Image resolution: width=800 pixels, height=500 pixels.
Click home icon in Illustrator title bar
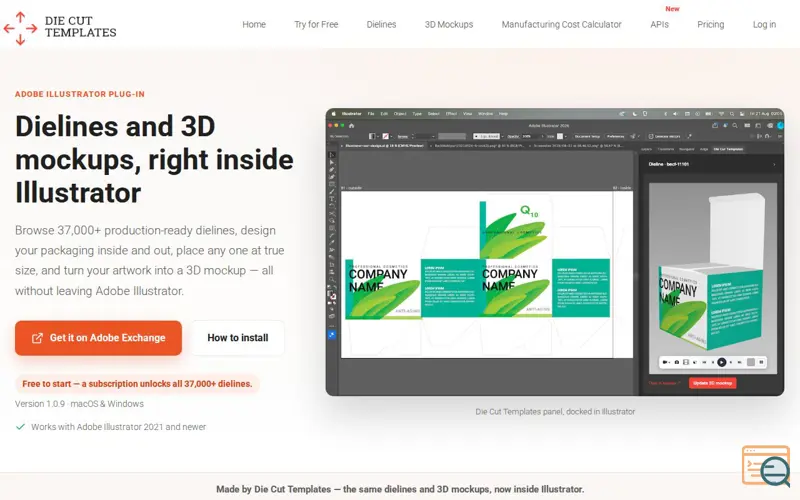[x=352, y=126]
